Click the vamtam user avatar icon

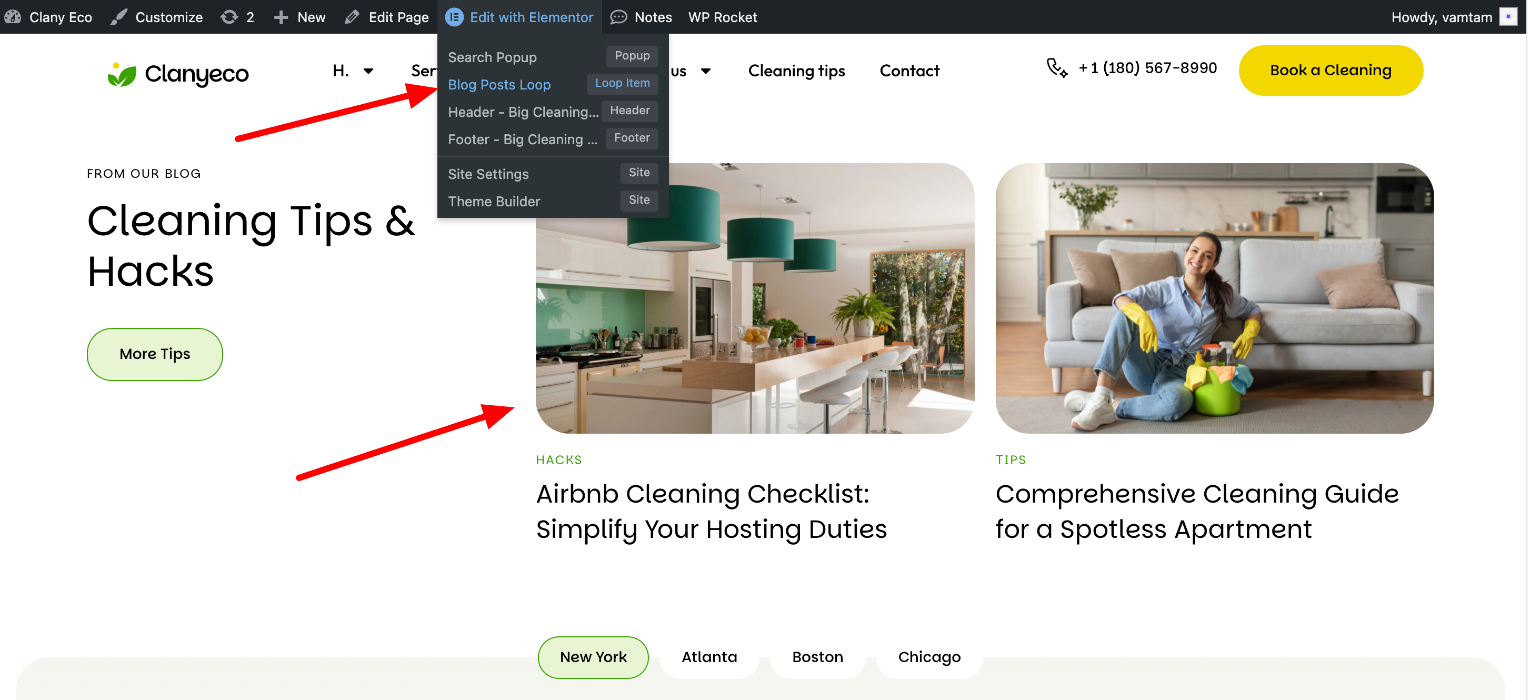pyautogui.click(x=1508, y=17)
